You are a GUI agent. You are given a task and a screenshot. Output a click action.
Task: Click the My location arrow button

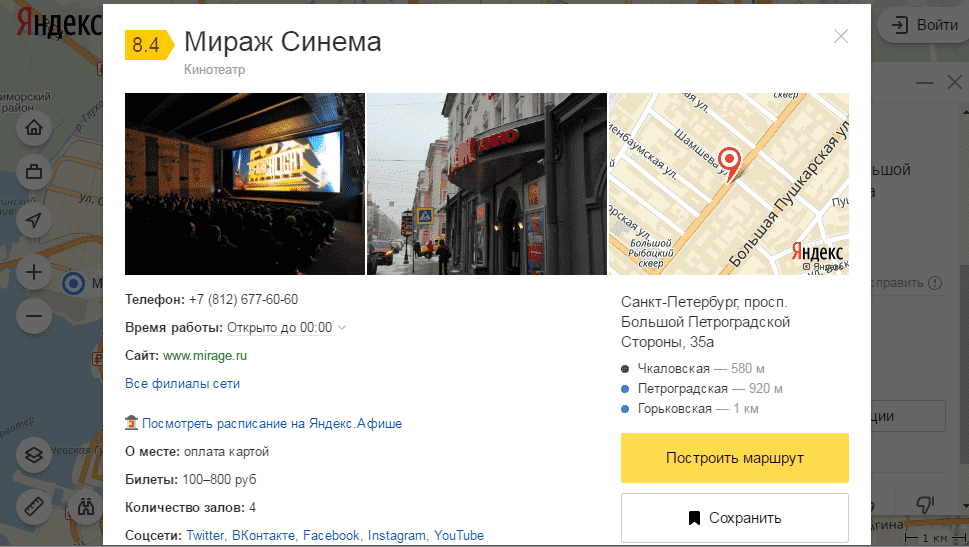click(34, 220)
